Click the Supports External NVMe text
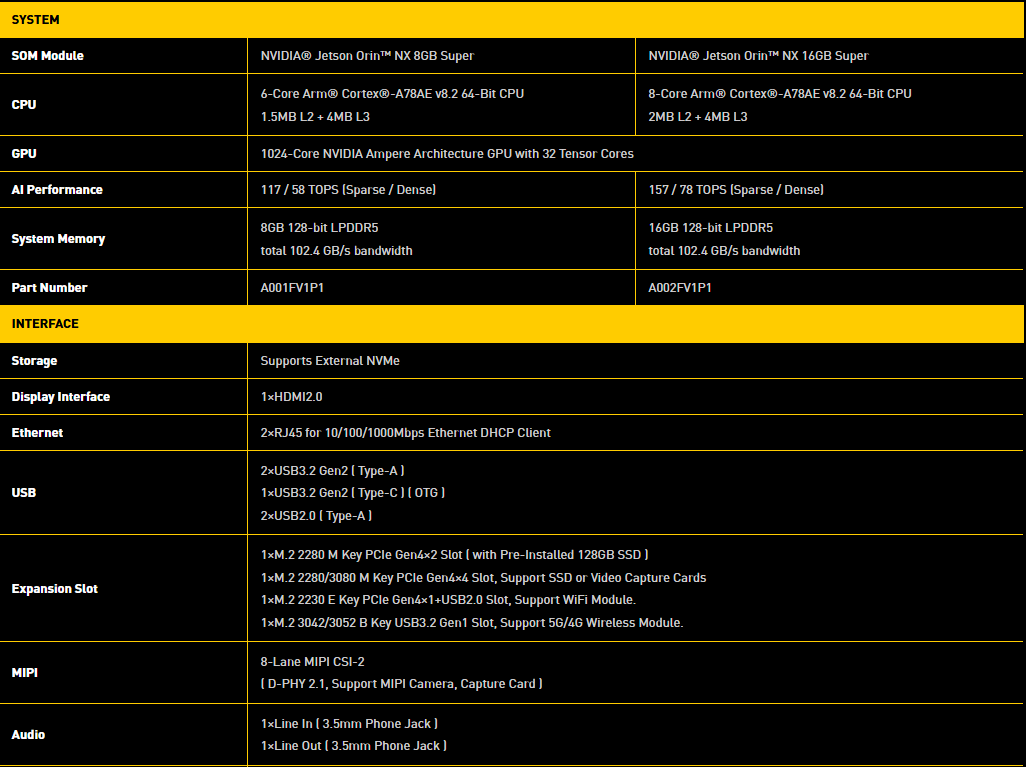Image resolution: width=1026 pixels, height=767 pixels. click(330, 361)
